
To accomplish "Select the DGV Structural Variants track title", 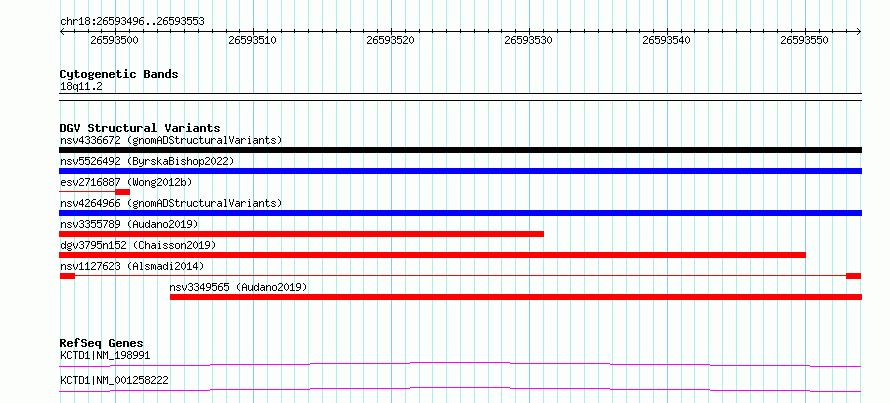I will point(140,128).
